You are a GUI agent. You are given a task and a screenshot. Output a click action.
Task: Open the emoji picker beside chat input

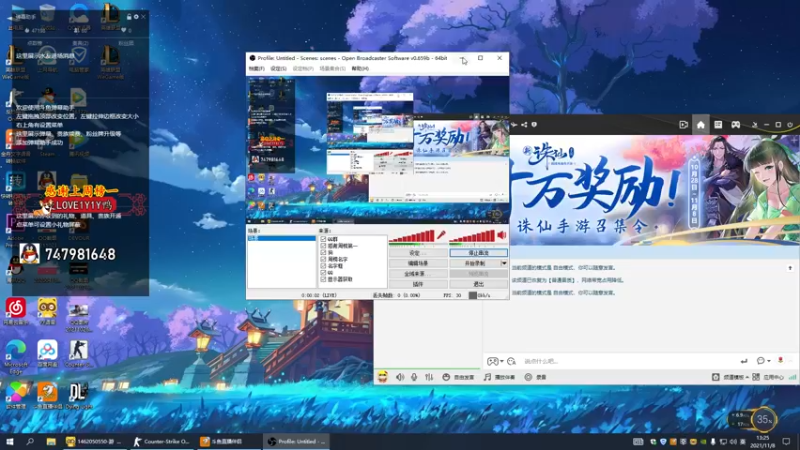(x=511, y=361)
